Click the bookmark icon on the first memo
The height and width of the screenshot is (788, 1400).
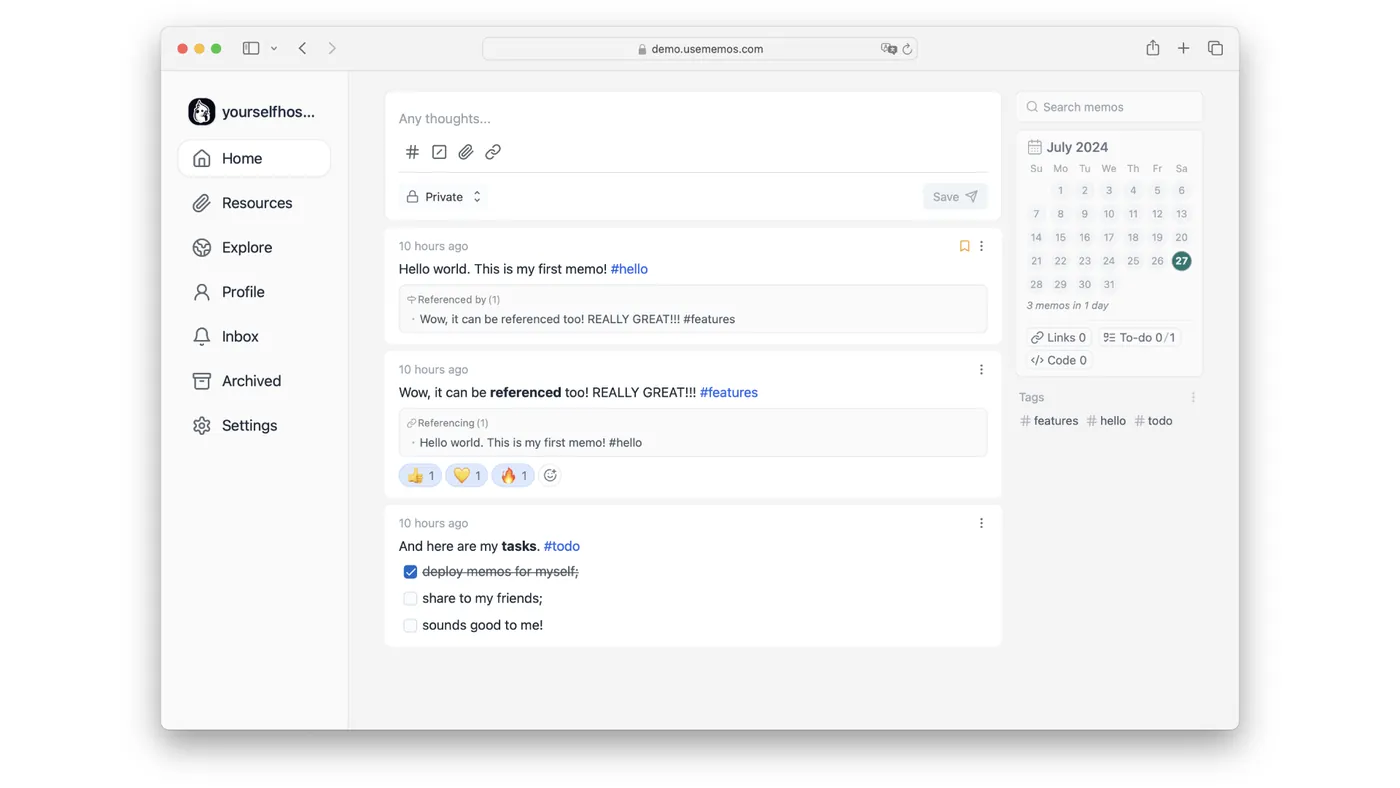(x=964, y=246)
